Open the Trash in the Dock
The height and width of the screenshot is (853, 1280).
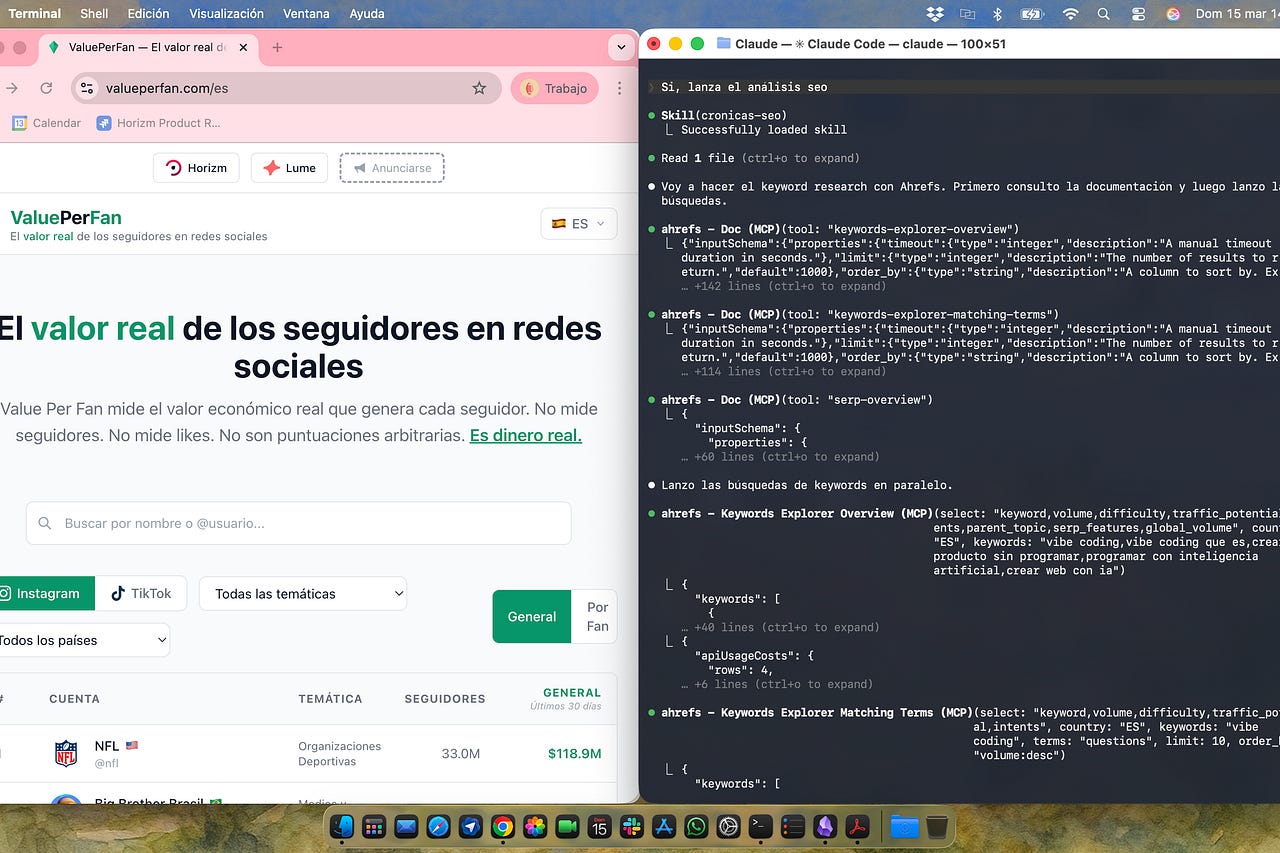point(937,826)
